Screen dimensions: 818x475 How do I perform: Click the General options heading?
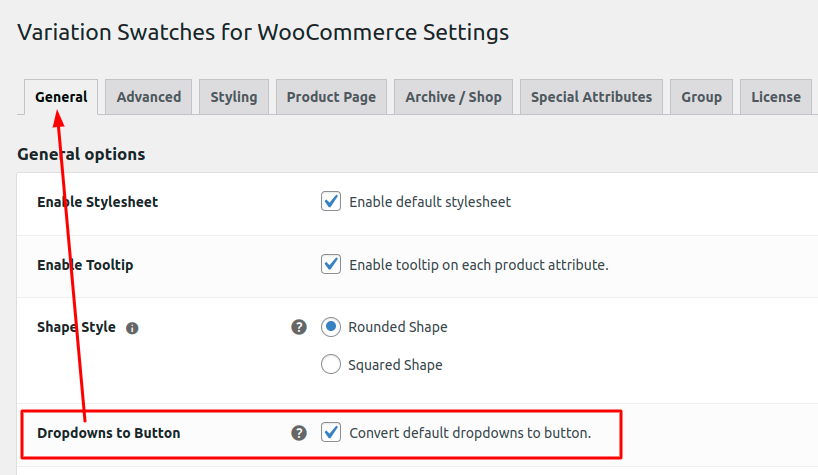pyautogui.click(x=81, y=154)
